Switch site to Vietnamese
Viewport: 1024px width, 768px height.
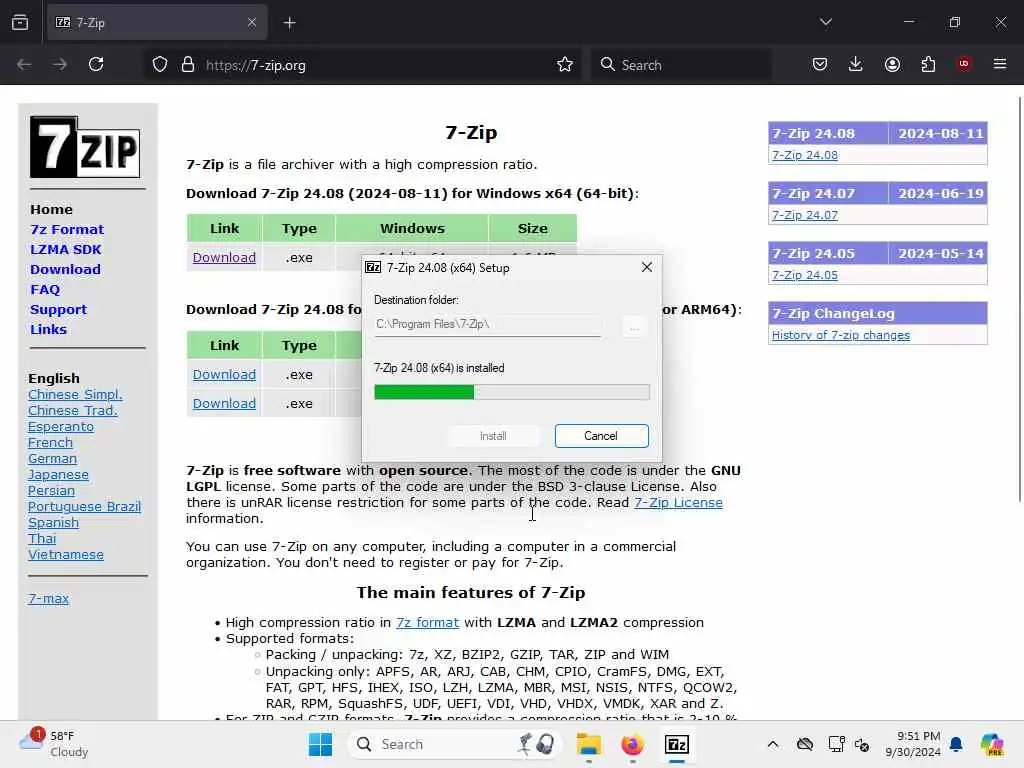65,554
